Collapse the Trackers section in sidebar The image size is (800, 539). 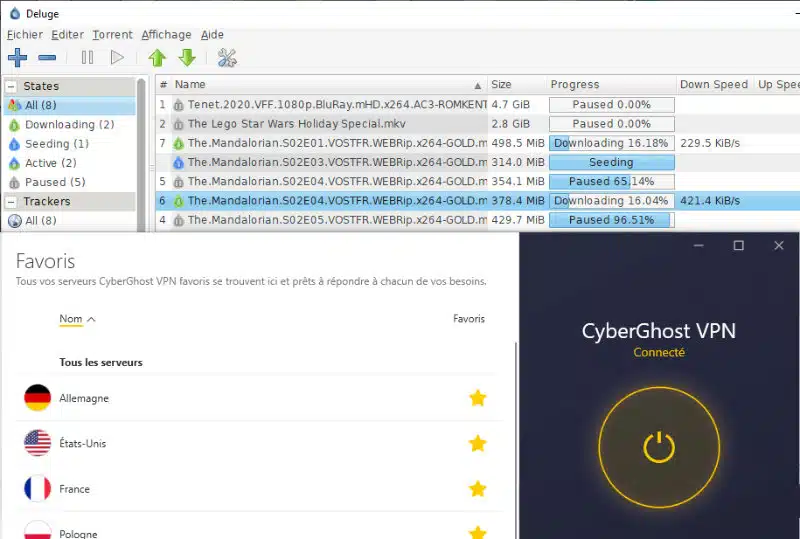[x=11, y=202]
